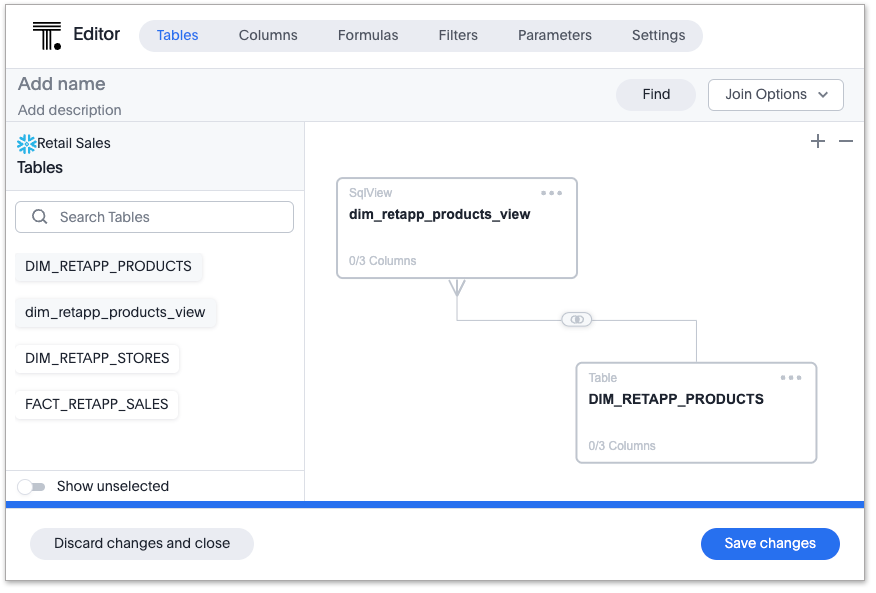Viewport: 876px width, 593px height.
Task: Click Discard changes and close
Action: pyautogui.click(x=142, y=544)
